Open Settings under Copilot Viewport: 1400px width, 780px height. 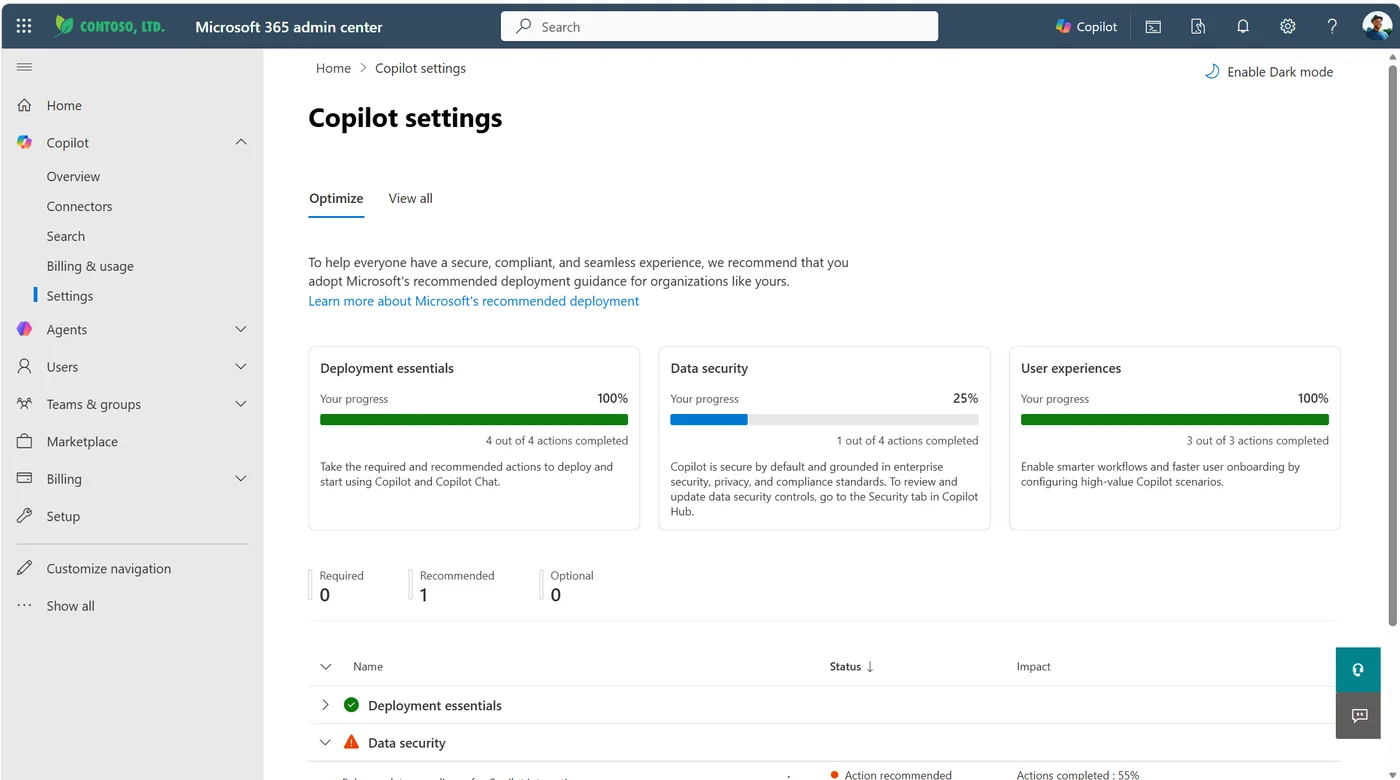coord(69,296)
